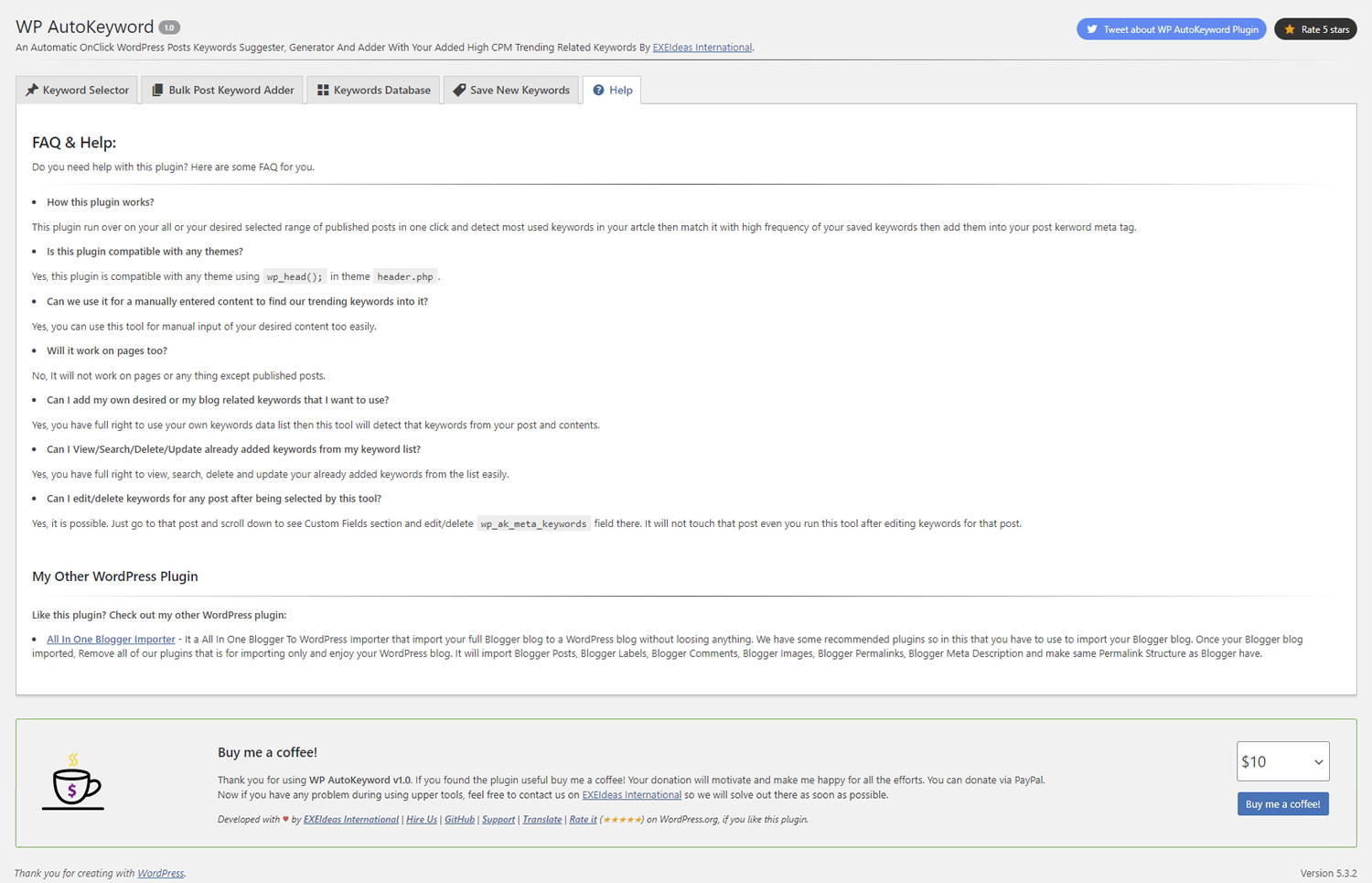Viewport: 1372px width, 883px height.
Task: Click the five orange stars in footer
Action: (x=622, y=820)
